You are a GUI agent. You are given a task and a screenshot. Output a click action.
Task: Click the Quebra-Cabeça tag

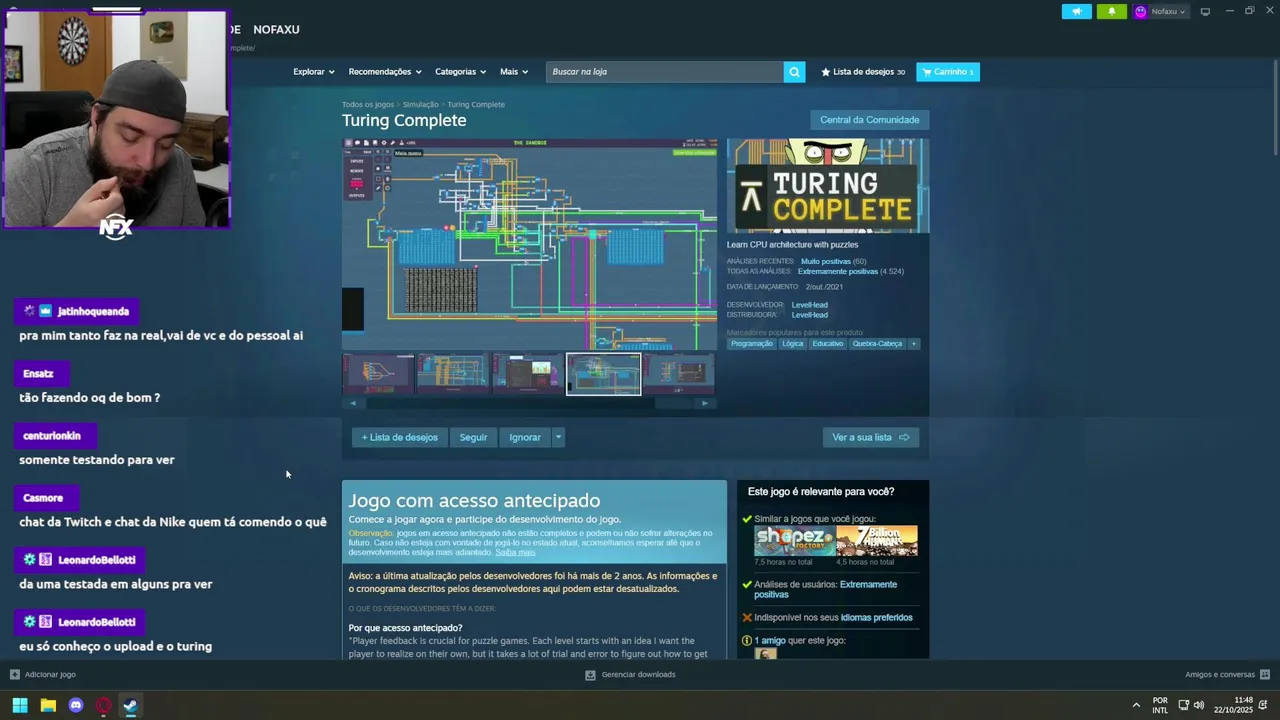click(877, 344)
